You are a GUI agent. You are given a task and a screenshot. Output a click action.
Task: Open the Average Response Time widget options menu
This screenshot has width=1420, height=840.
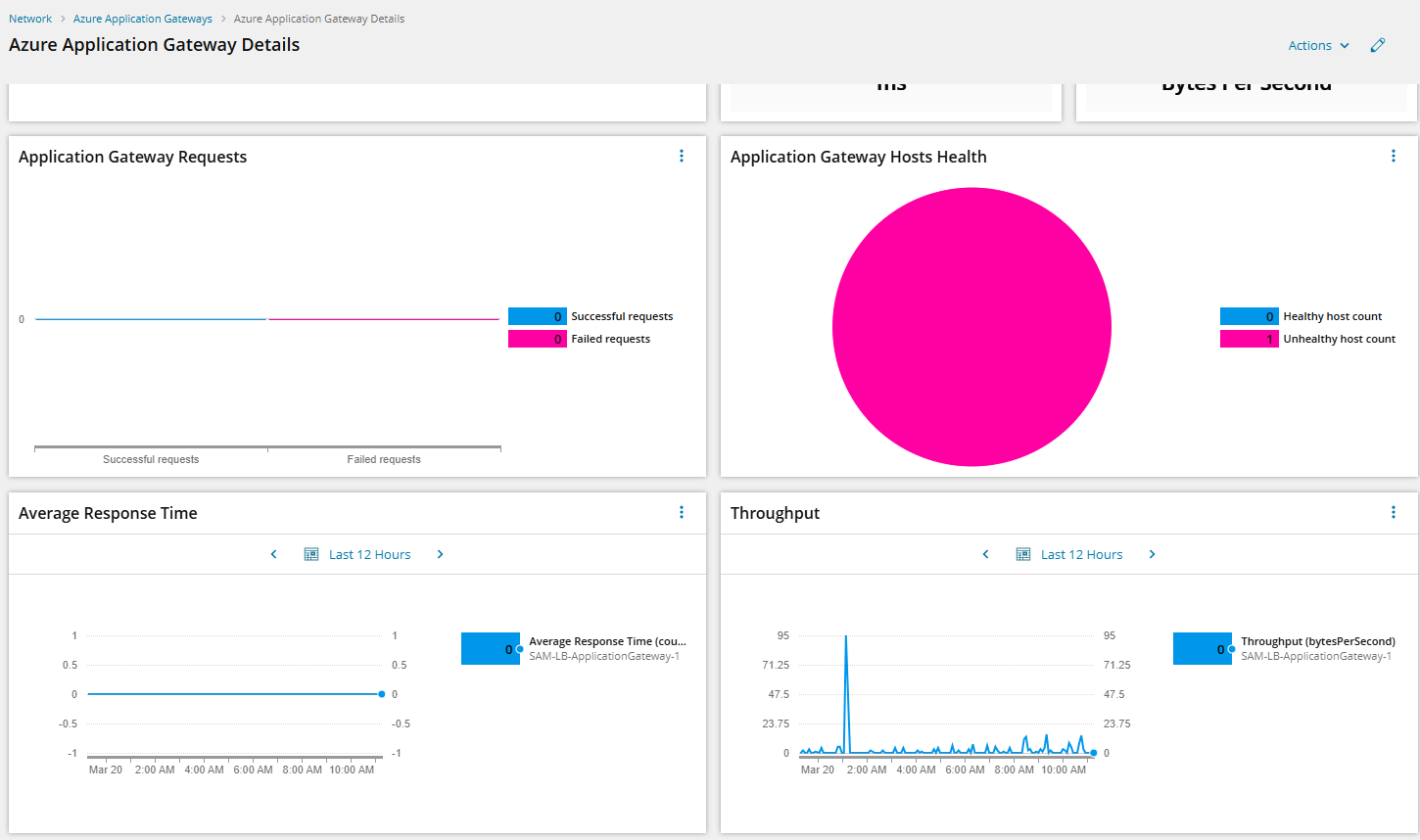pos(682,512)
